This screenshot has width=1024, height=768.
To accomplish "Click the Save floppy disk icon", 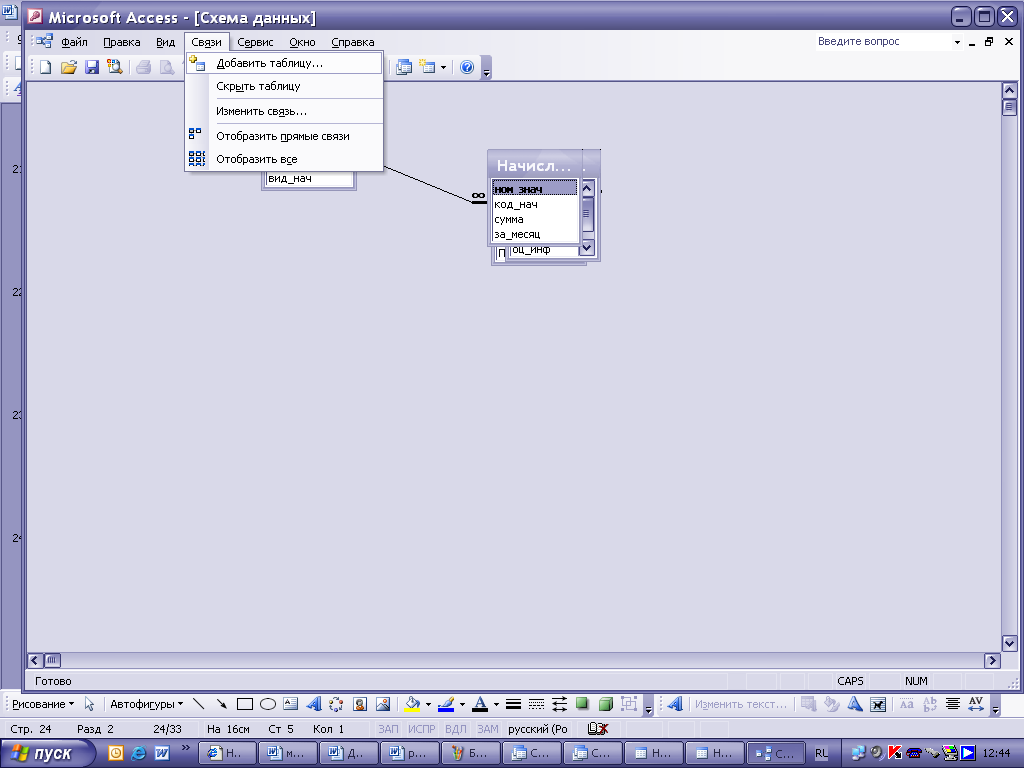I will 91,67.
